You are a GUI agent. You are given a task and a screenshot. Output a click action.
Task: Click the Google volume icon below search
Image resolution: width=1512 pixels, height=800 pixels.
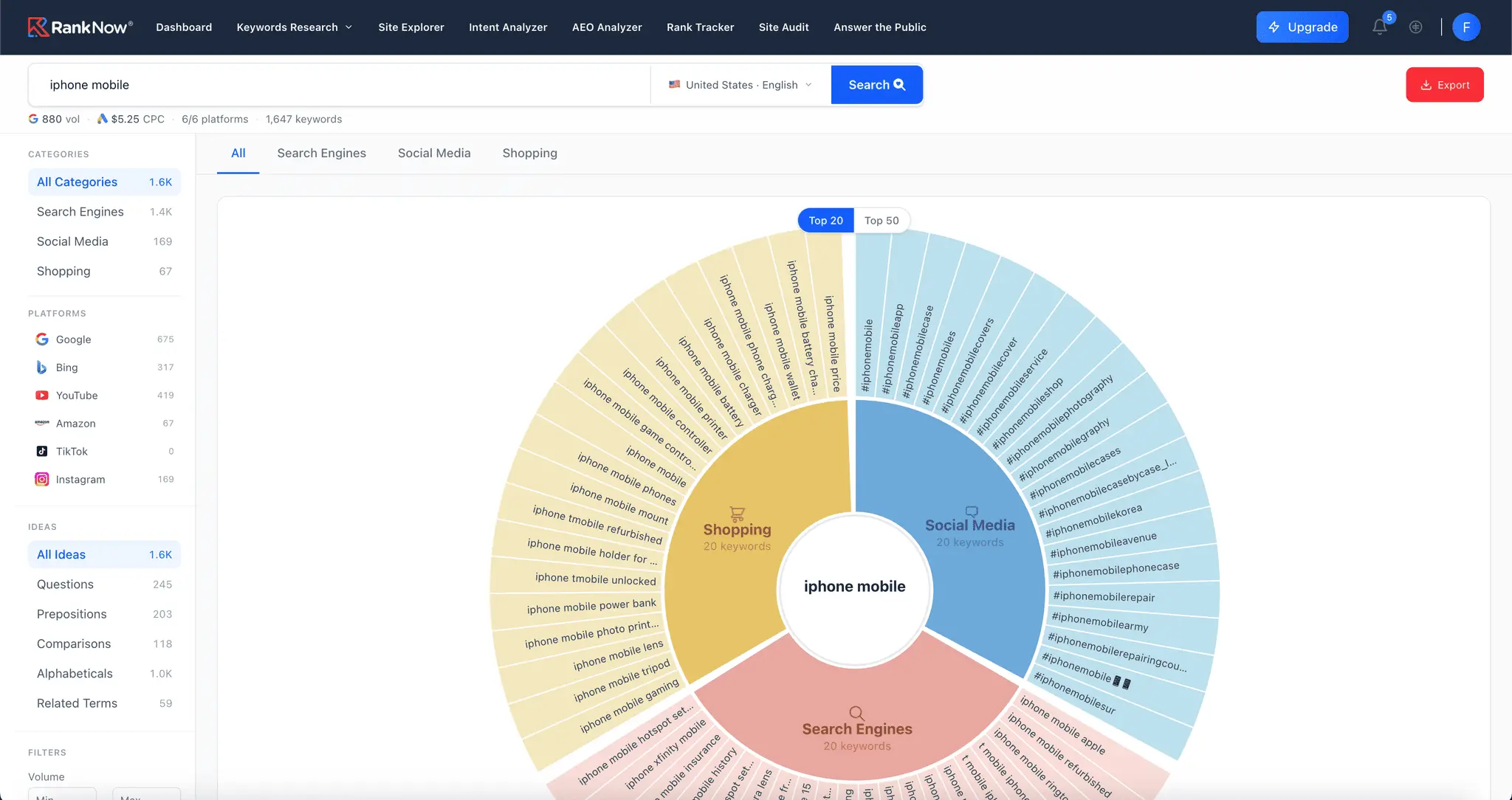click(33, 119)
